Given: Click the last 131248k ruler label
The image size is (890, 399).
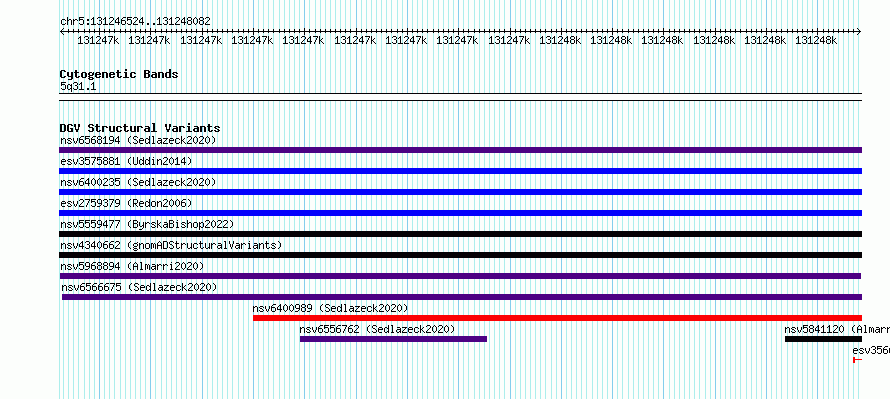Looking at the screenshot, I should [816, 40].
